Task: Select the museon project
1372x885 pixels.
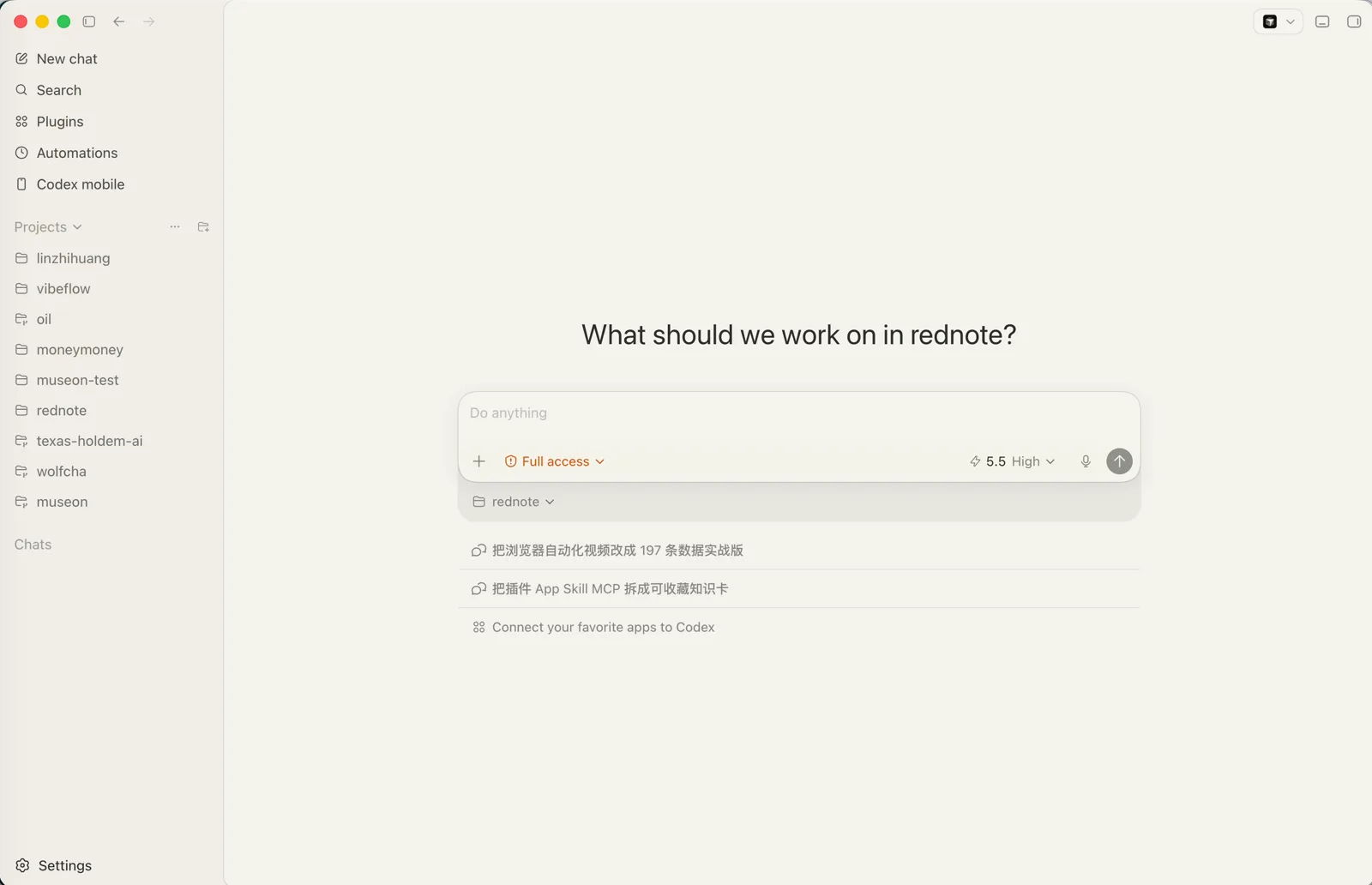Action: click(110, 502)
